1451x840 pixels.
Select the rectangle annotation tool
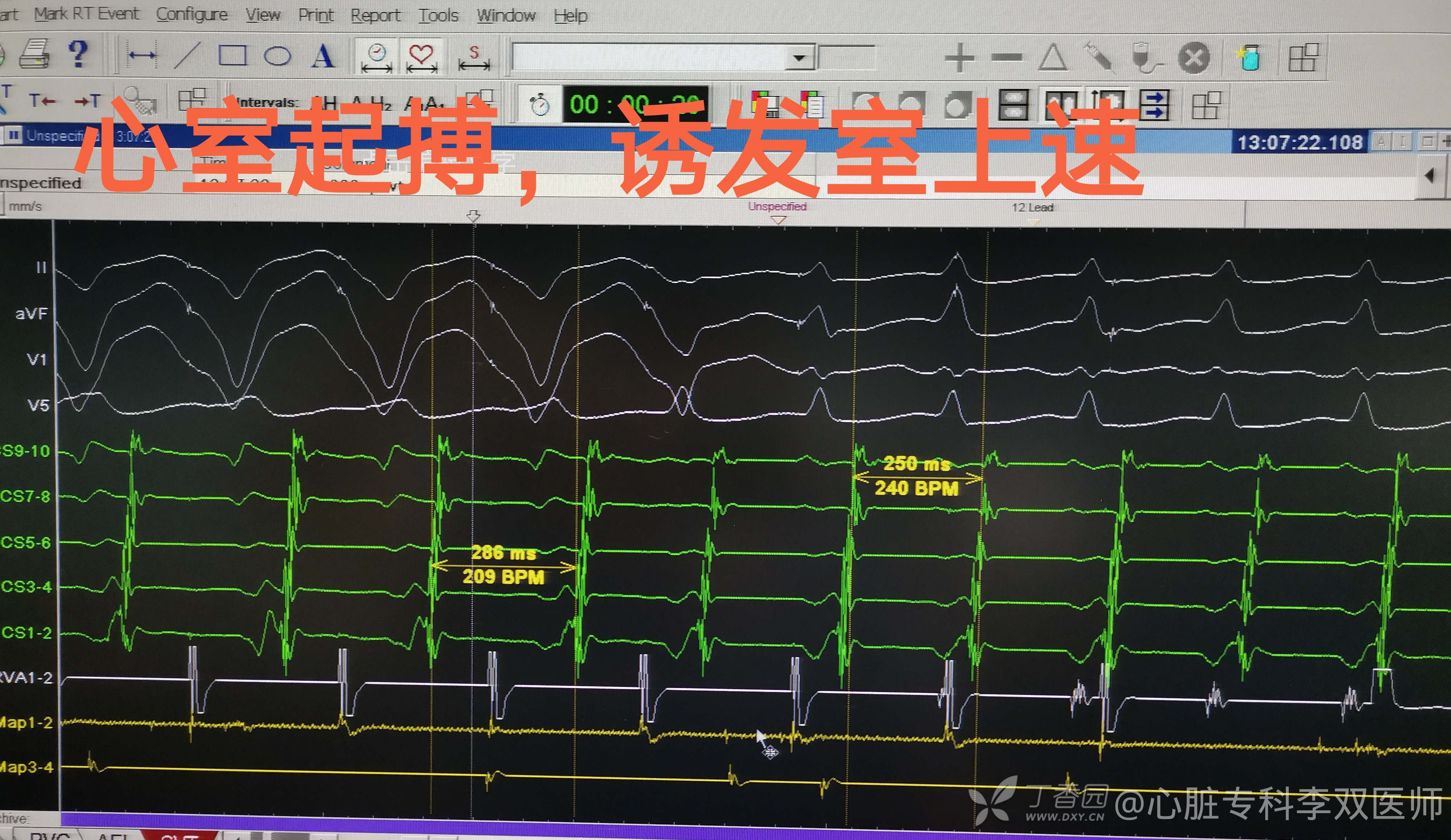click(233, 56)
